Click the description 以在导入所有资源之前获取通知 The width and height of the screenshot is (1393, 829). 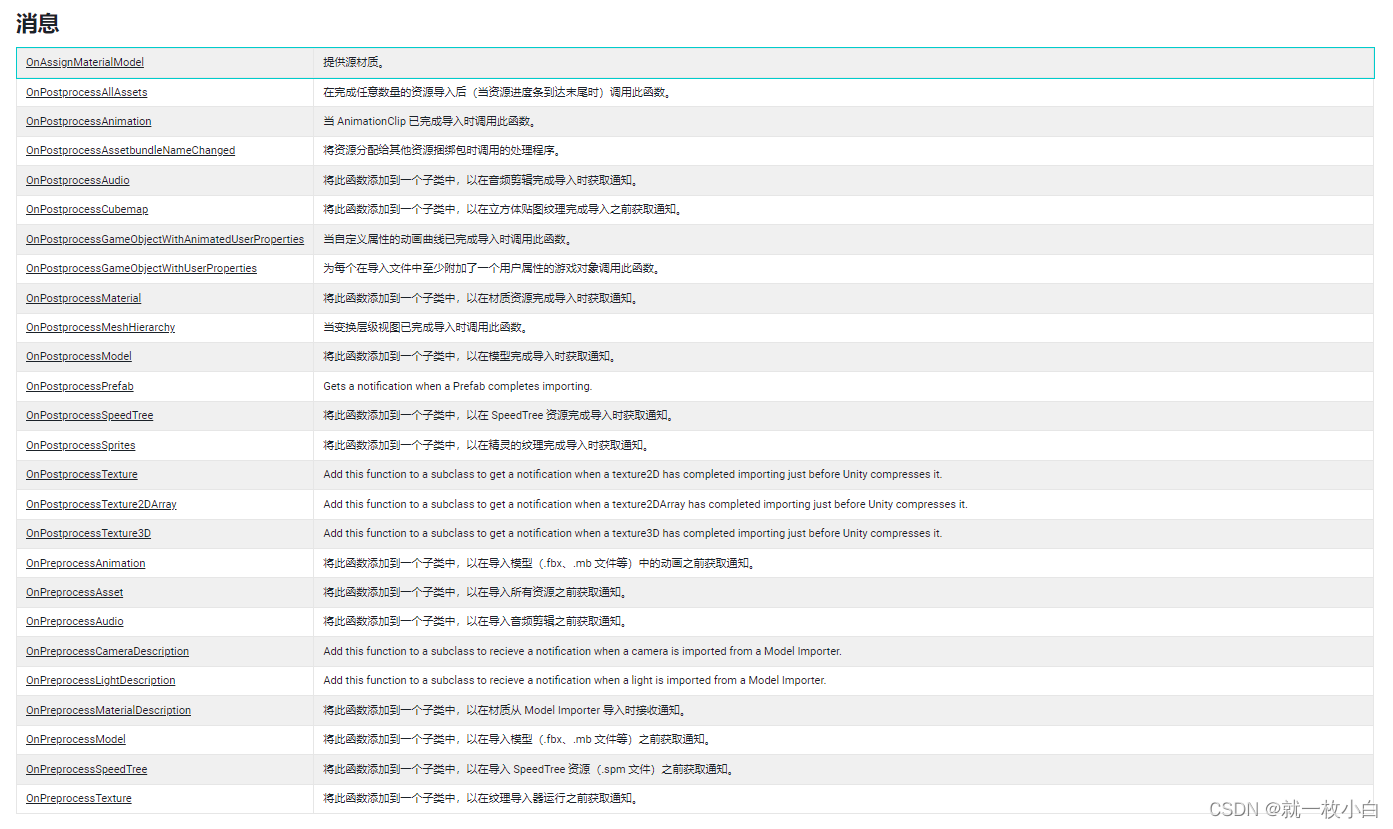tap(475, 592)
